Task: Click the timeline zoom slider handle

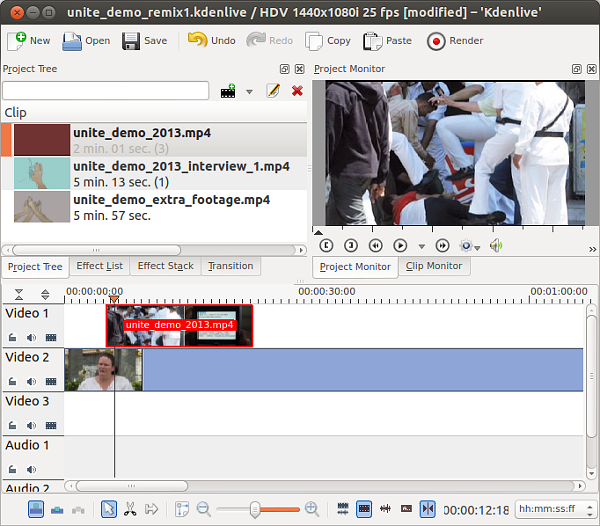Action: click(254, 509)
